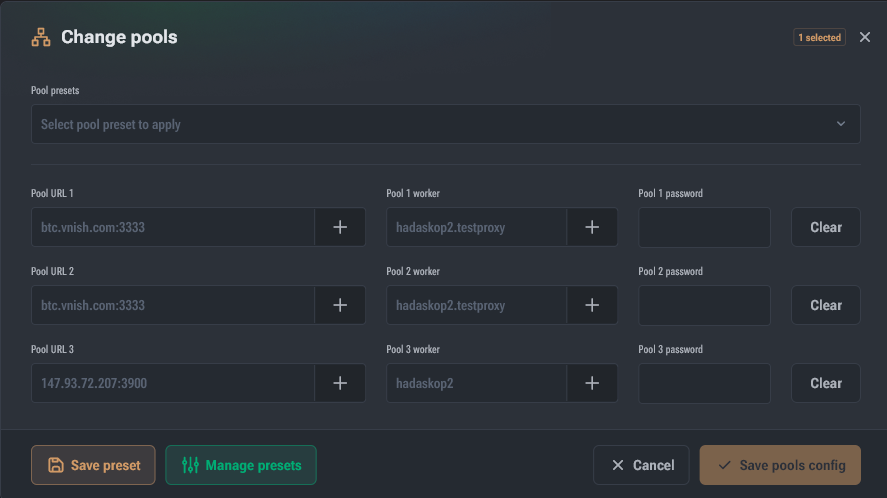
Task: Save the current configuration as a preset
Action: pos(93,465)
